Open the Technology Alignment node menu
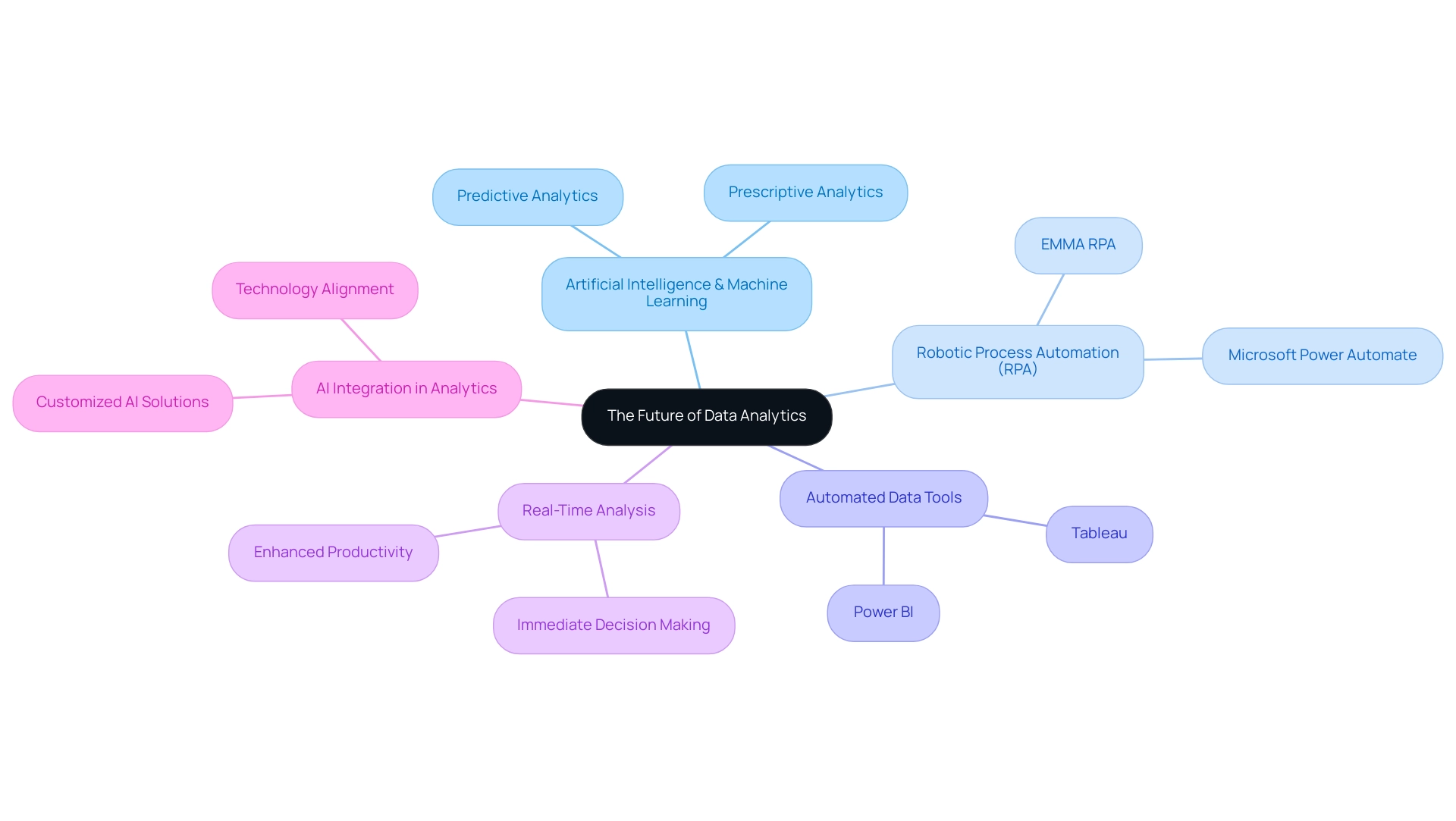 315,289
